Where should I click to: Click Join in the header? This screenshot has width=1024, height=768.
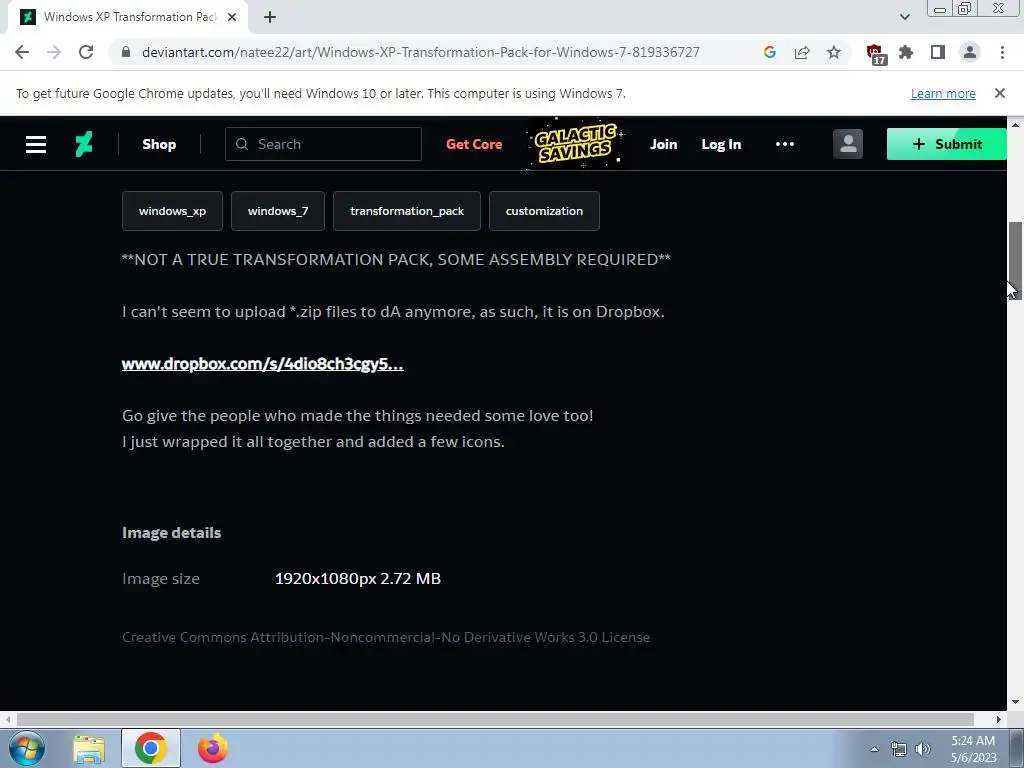point(664,144)
